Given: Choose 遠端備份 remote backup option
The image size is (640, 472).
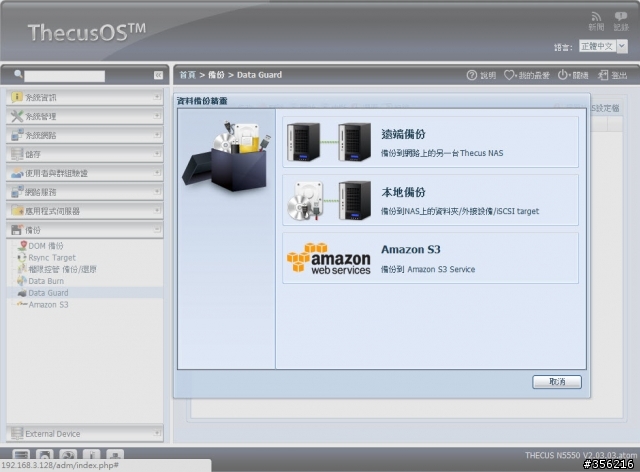Looking at the screenshot, I should (x=430, y=142).
